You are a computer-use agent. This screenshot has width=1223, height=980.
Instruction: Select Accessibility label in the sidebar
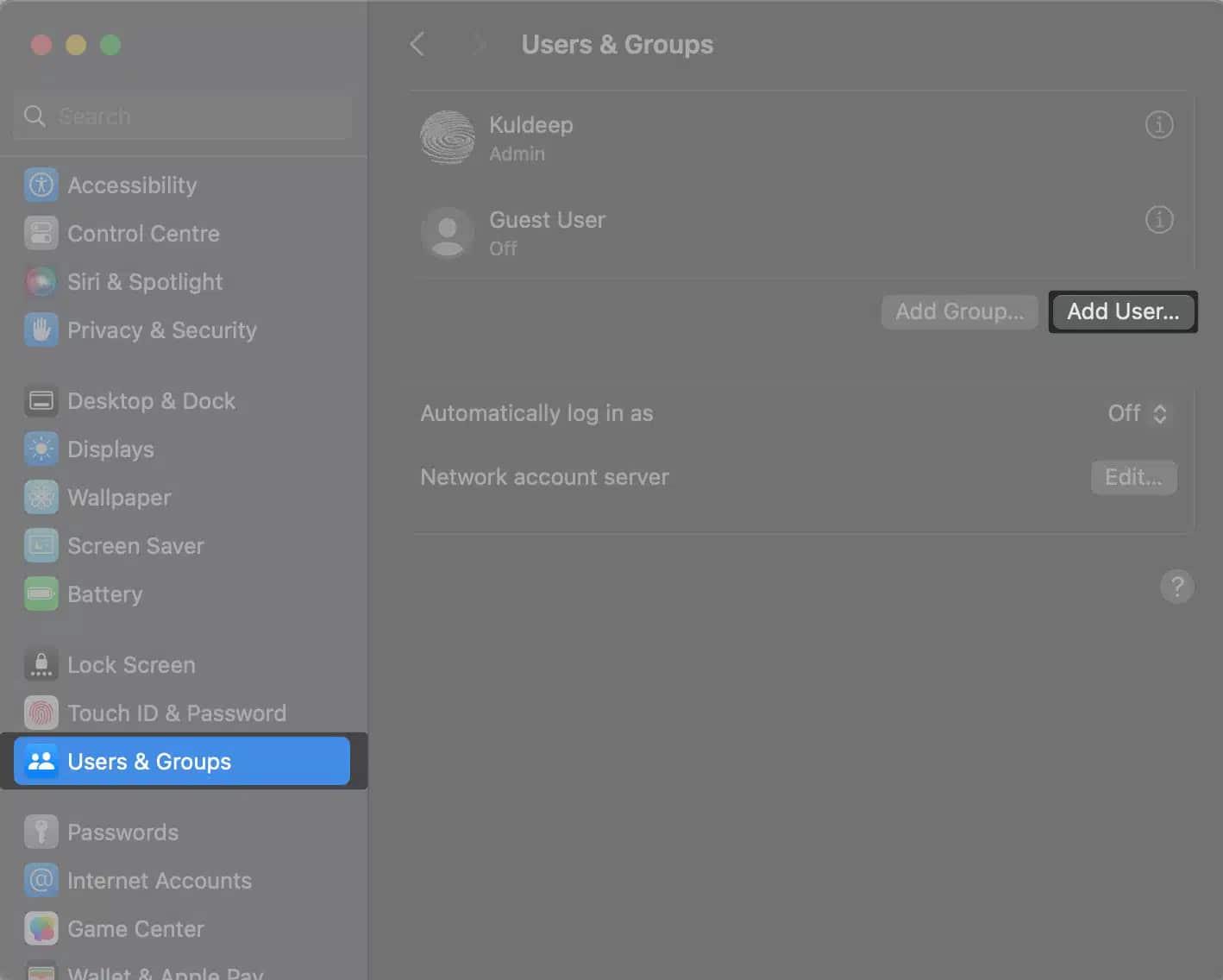pyautogui.click(x=132, y=185)
